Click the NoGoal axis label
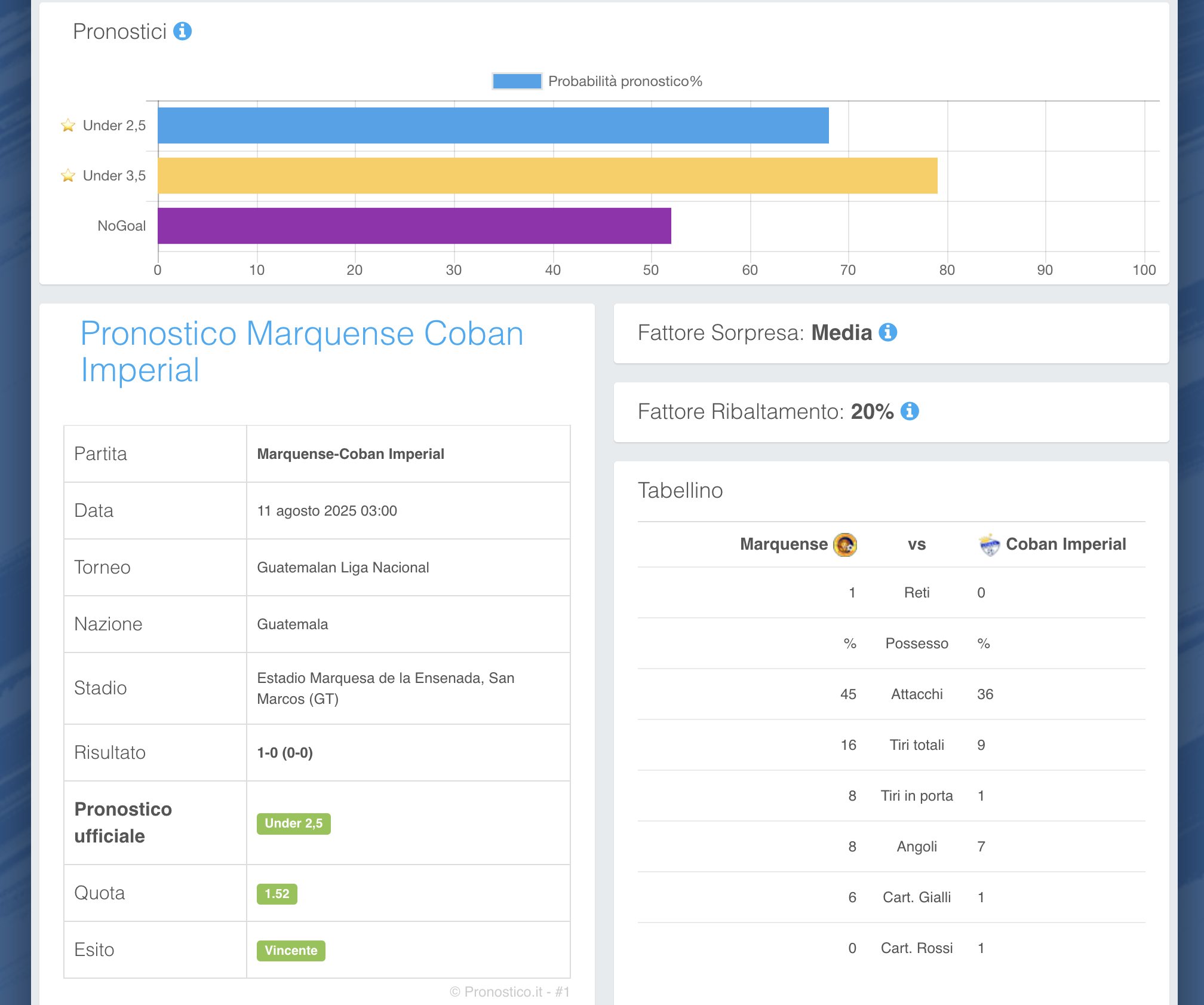1204x1005 pixels. coord(121,226)
